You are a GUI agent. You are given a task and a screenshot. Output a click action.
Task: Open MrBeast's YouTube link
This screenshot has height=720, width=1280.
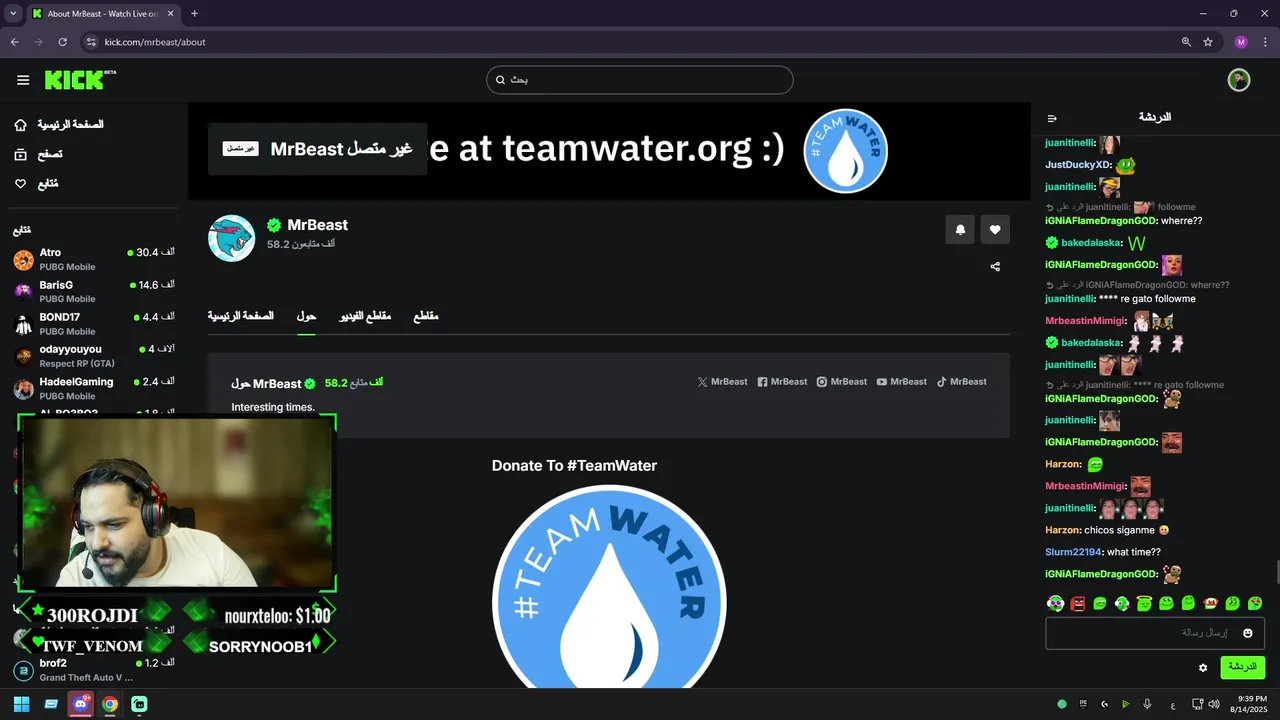902,382
